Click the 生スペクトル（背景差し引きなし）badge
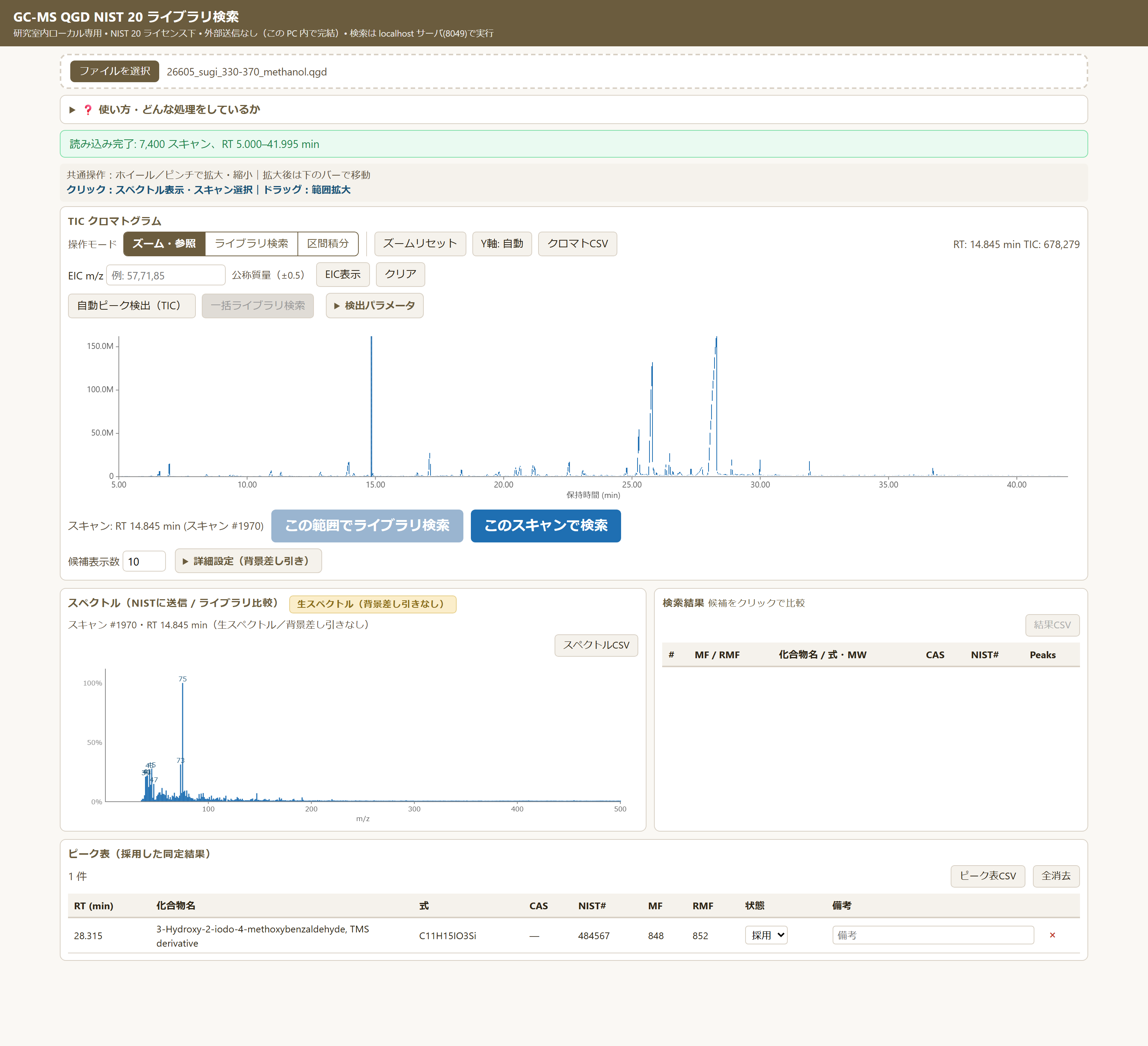Viewport: 1148px width, 1046px height. pos(373,604)
